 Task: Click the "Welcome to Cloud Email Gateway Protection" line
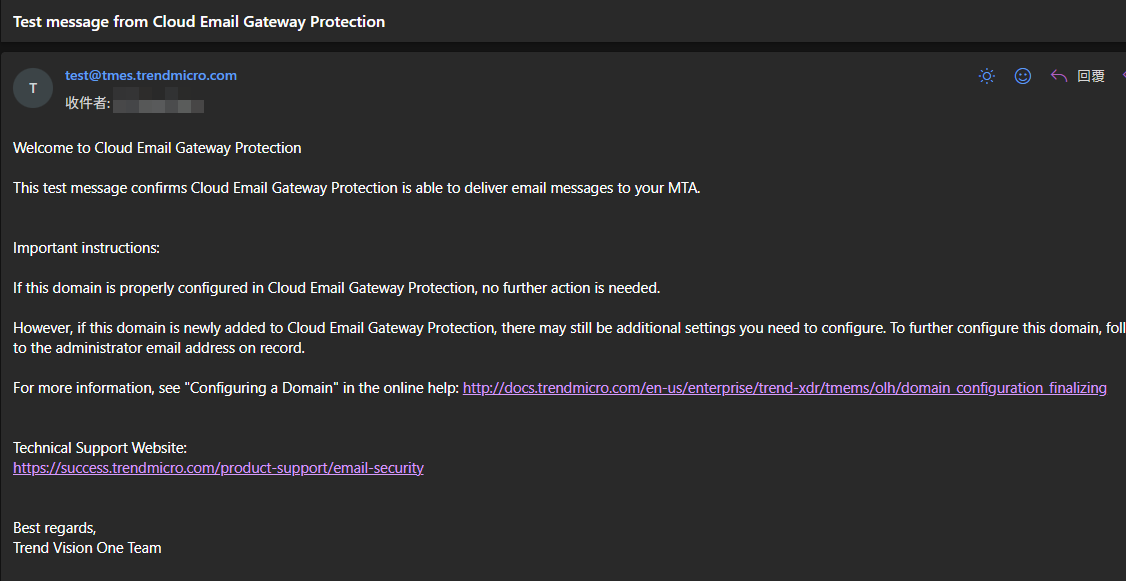coord(157,148)
